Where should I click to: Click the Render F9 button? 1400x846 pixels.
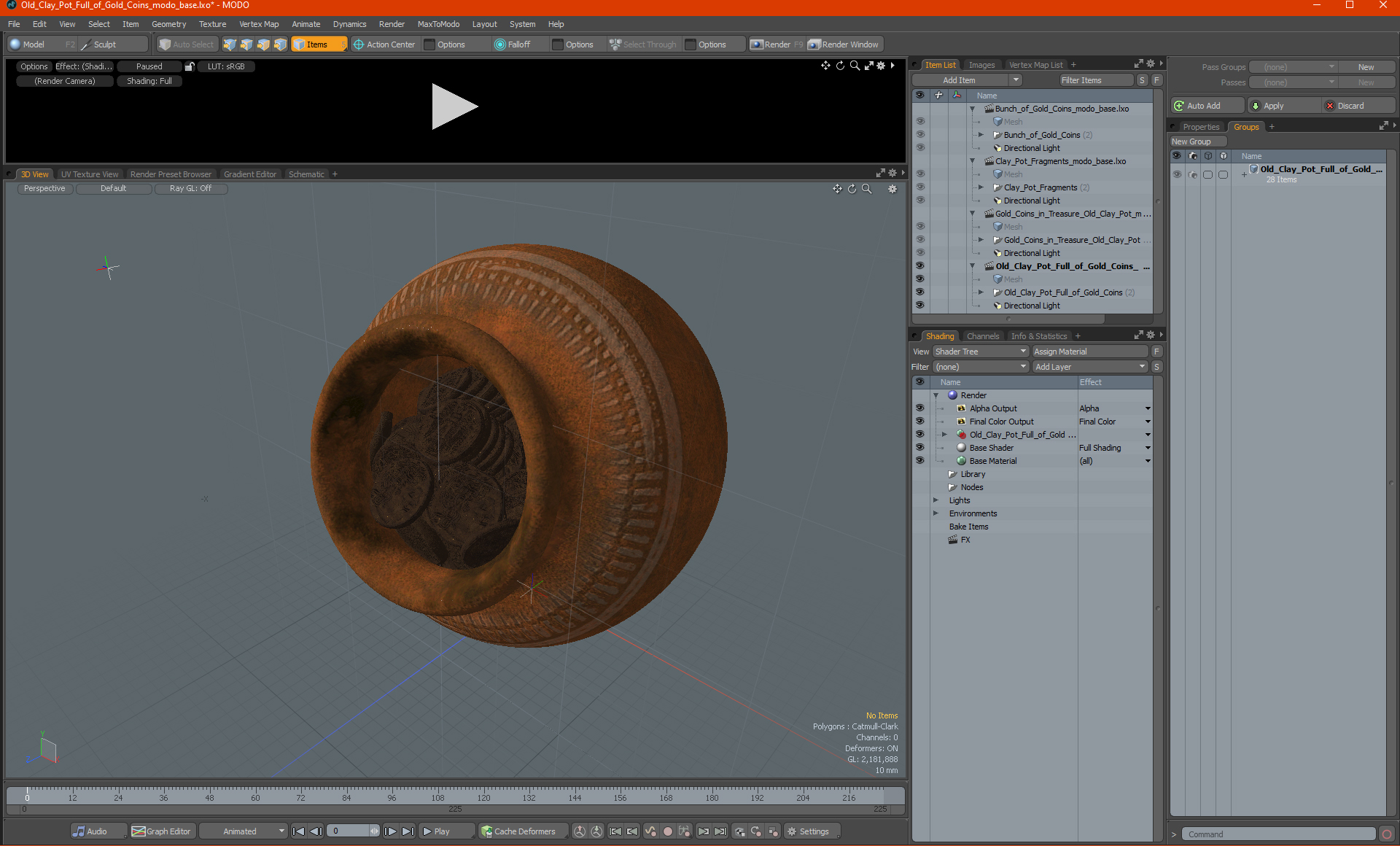click(777, 44)
